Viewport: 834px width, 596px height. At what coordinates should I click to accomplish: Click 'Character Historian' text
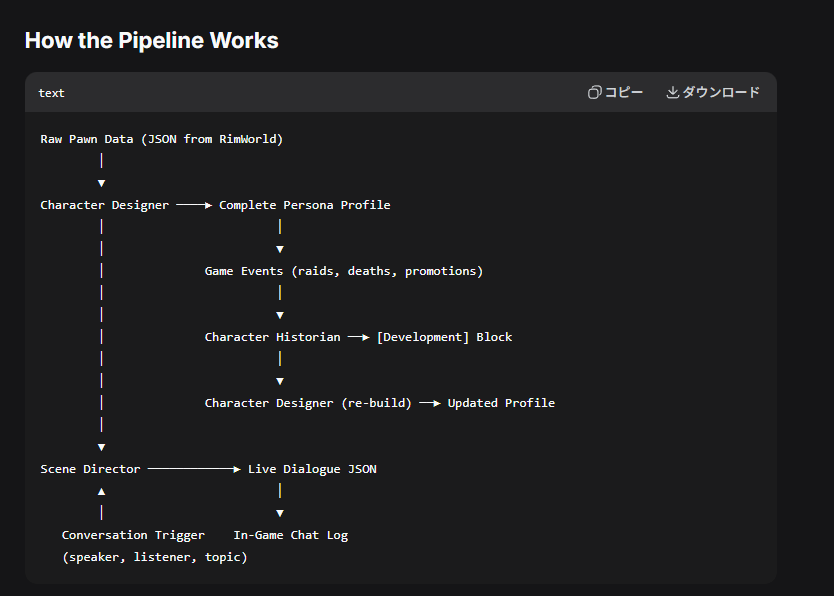coord(272,337)
